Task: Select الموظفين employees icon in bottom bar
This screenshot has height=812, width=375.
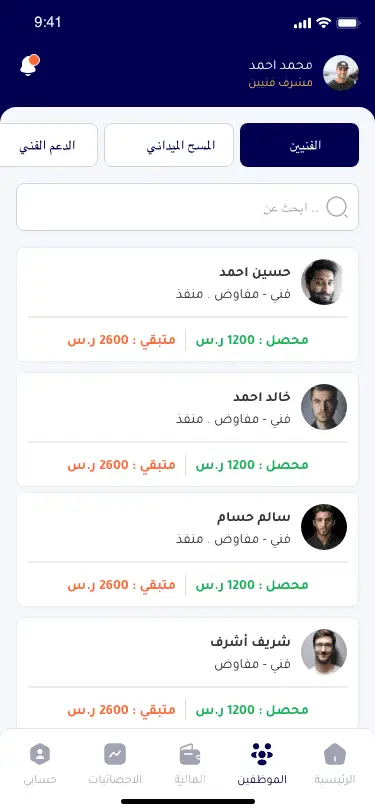Action: click(x=262, y=754)
